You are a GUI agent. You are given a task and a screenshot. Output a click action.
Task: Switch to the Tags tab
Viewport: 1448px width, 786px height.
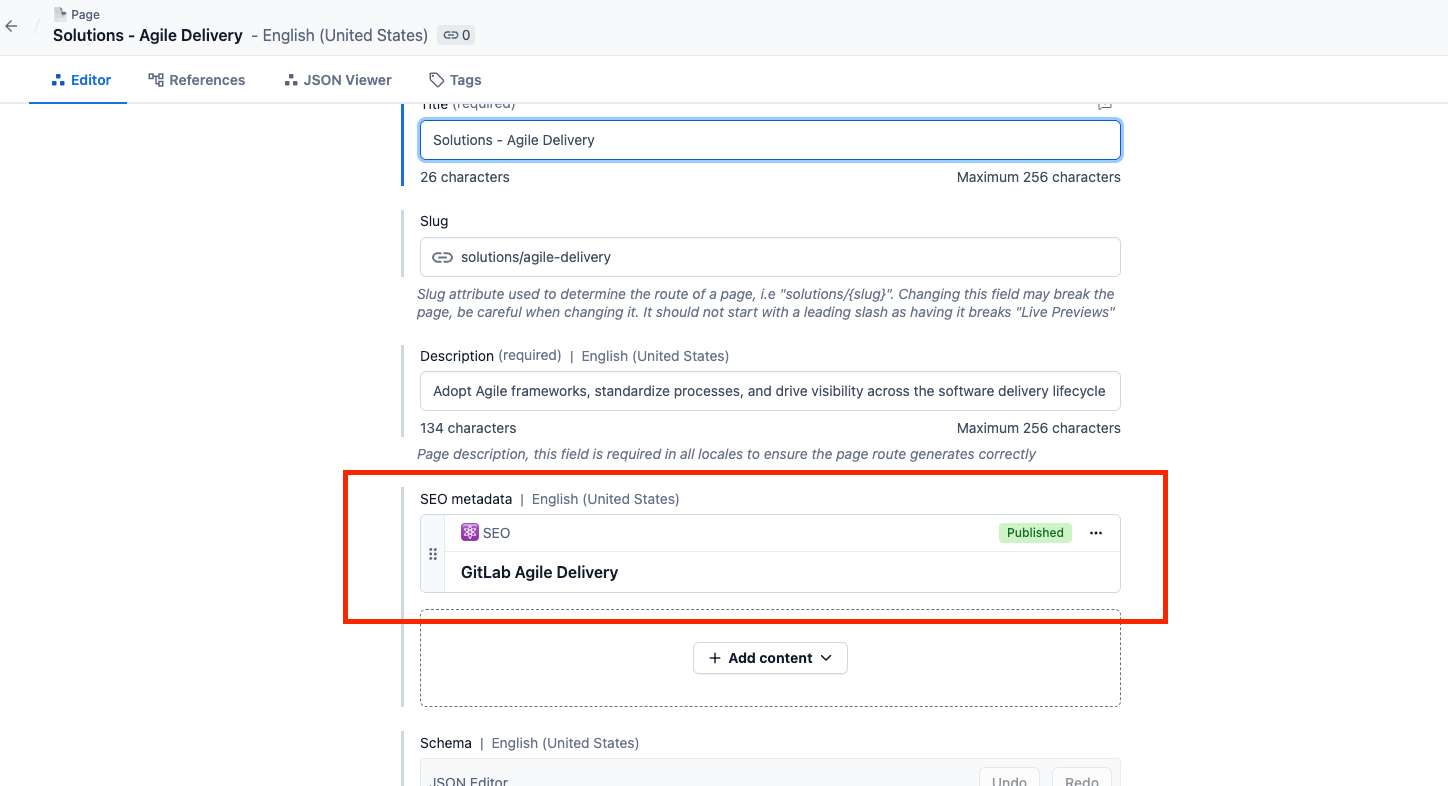click(x=455, y=80)
